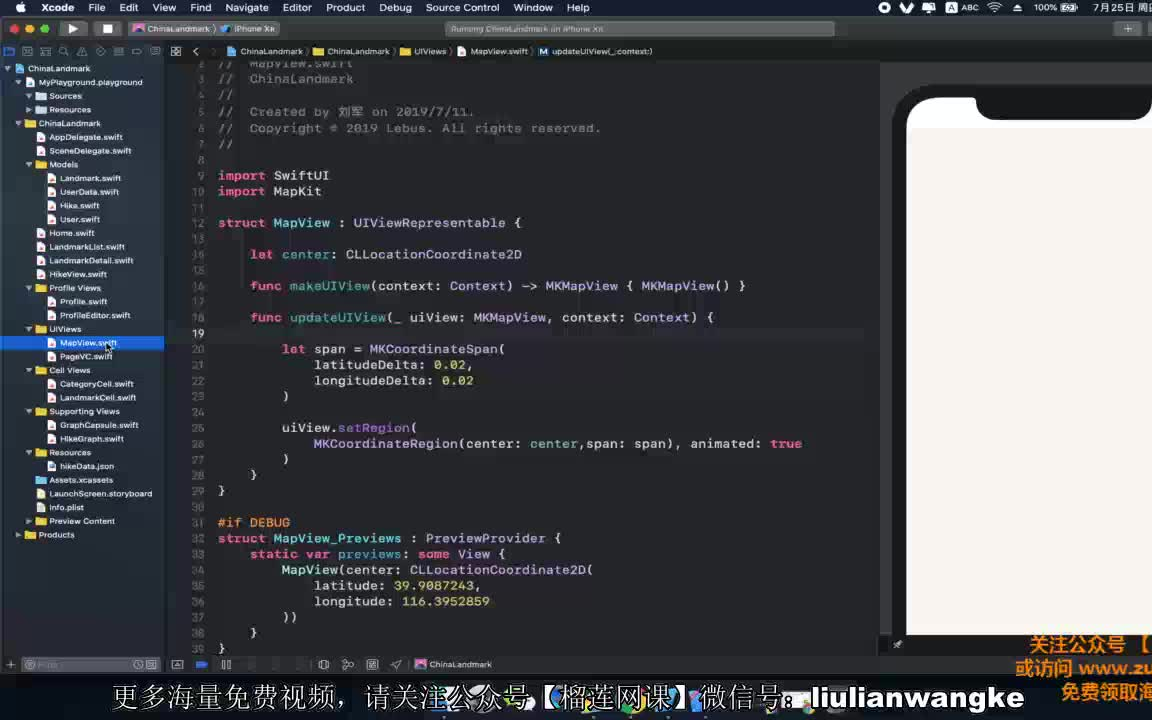This screenshot has height=720, width=1152.
Task: Open the Debug menu in the menu bar
Action: (395, 8)
